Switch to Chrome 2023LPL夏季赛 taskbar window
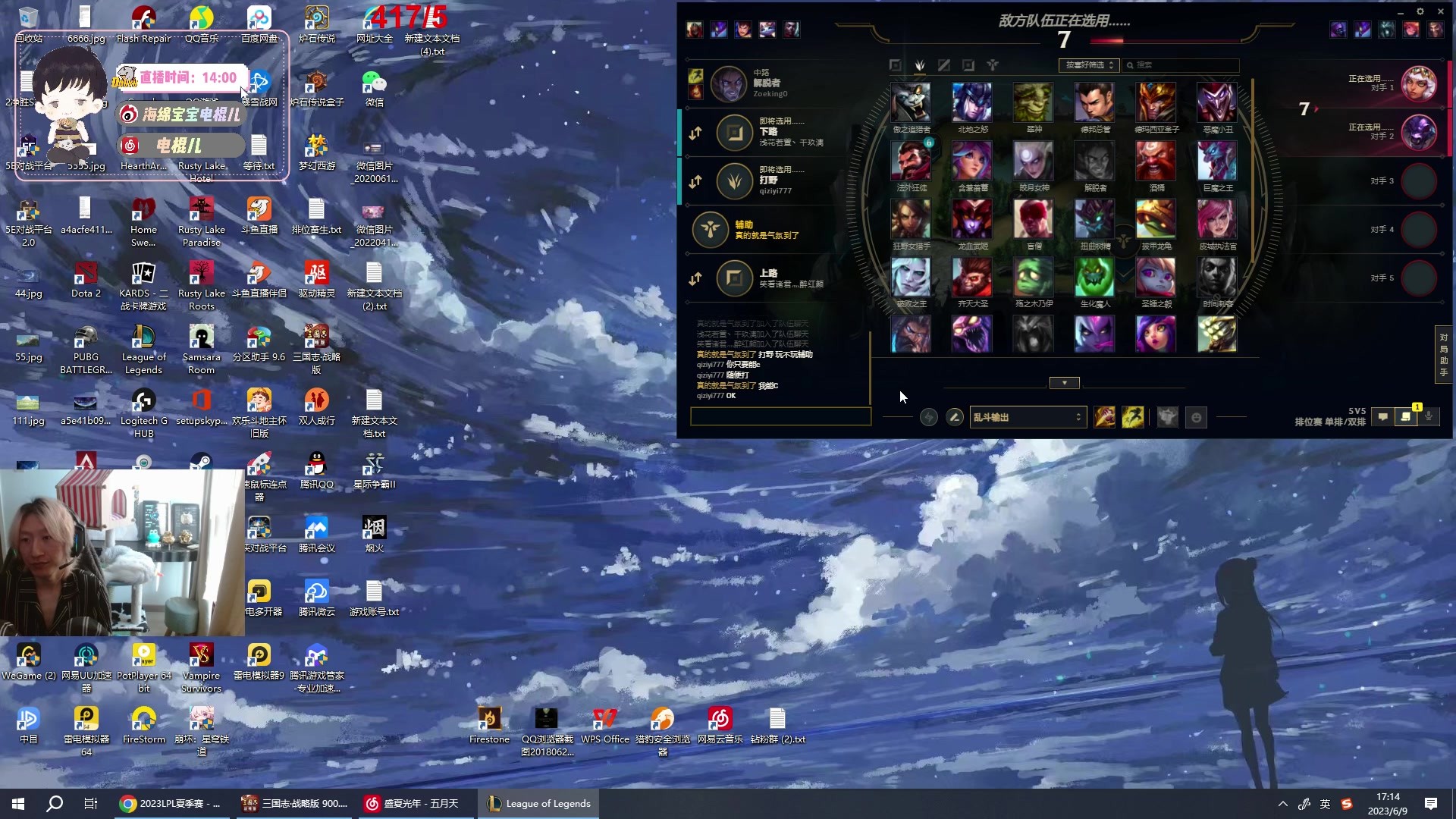Screen dimensions: 1456x819 click(171, 804)
